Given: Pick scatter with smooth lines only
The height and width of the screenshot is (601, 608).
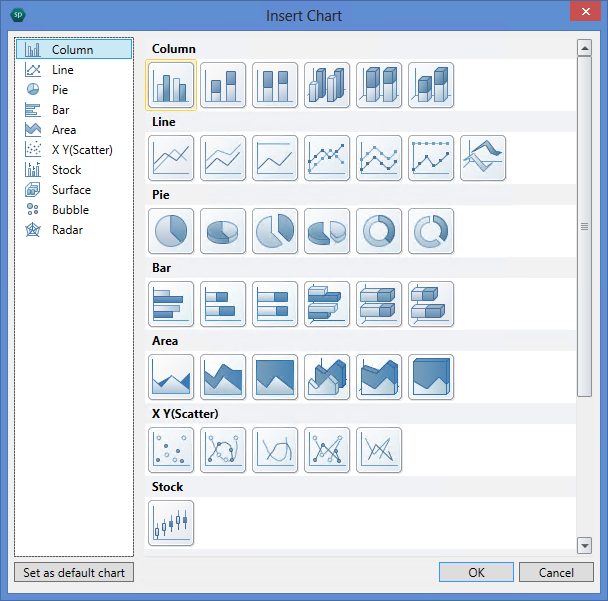Looking at the screenshot, I should click(x=275, y=450).
